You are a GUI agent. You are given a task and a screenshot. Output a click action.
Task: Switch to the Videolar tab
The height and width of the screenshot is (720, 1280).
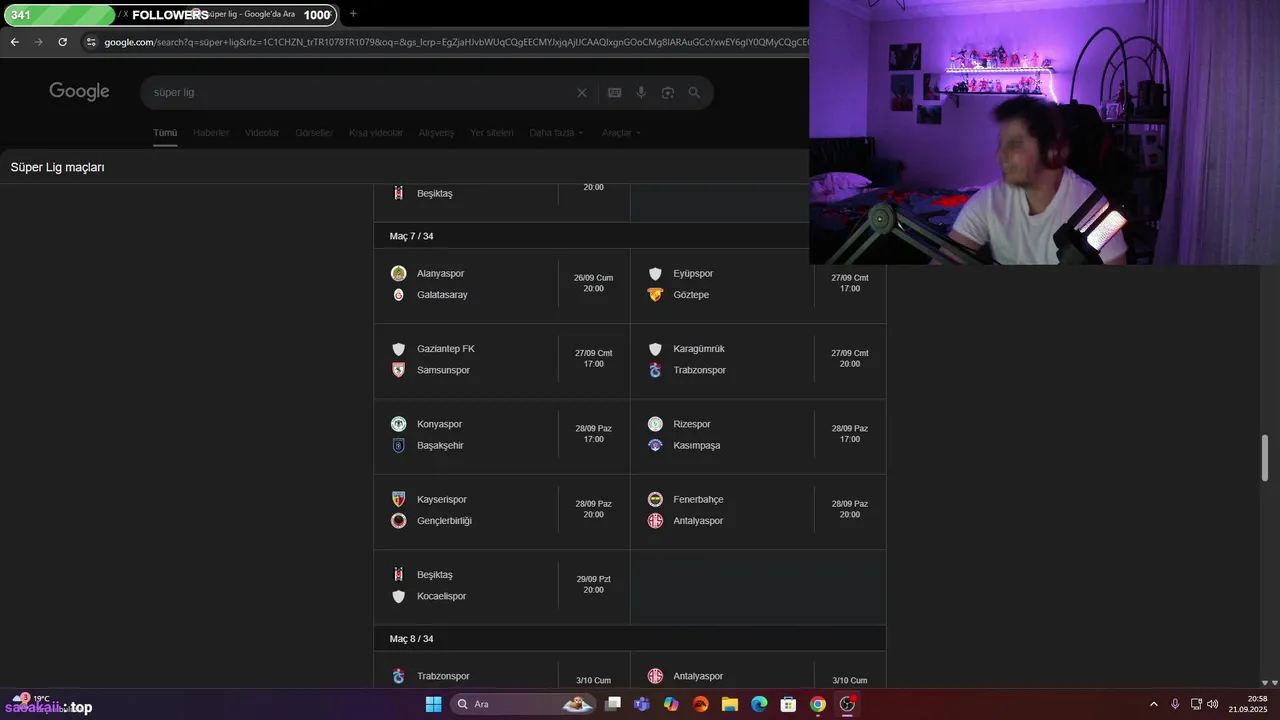click(x=262, y=133)
